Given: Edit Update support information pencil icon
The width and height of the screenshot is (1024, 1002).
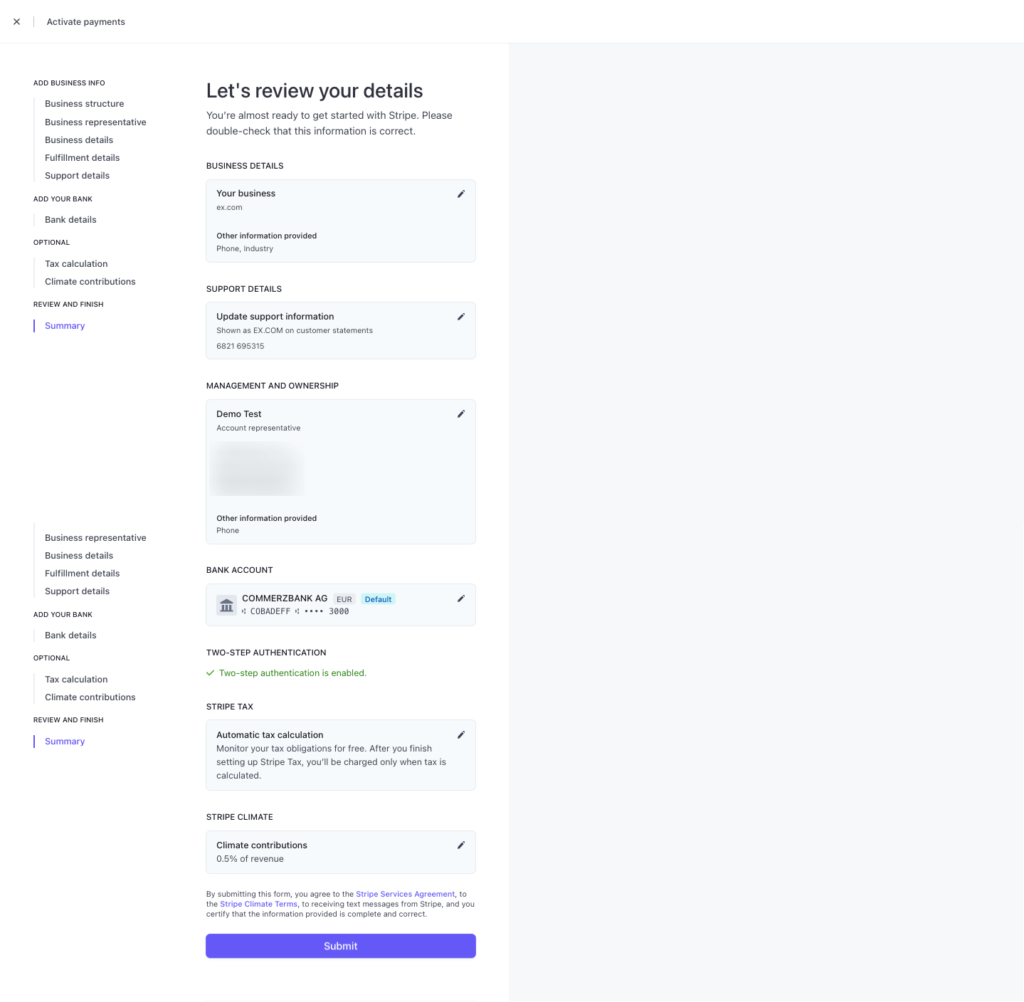Looking at the screenshot, I should (461, 316).
